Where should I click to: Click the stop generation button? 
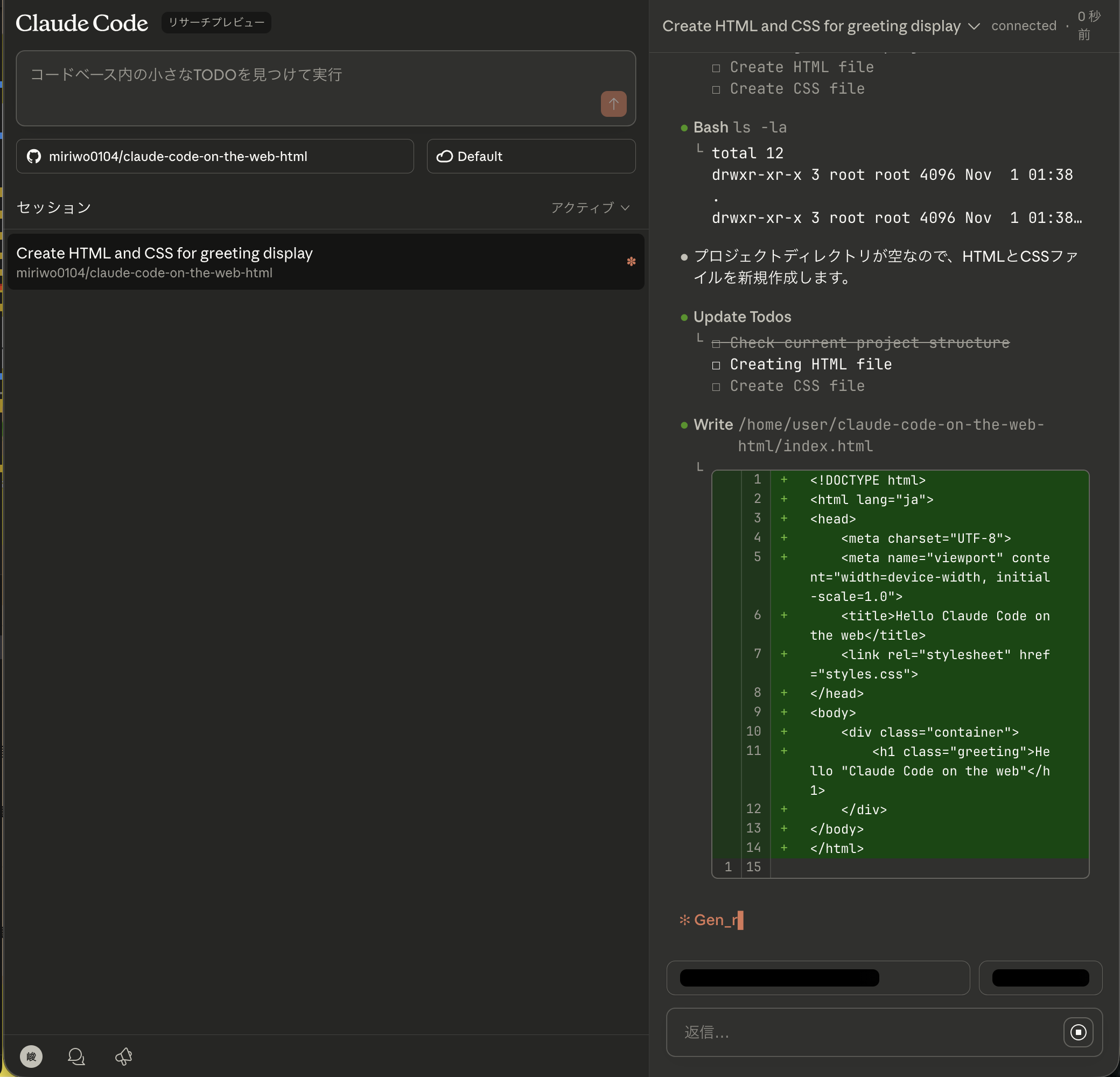pos(1077,1032)
